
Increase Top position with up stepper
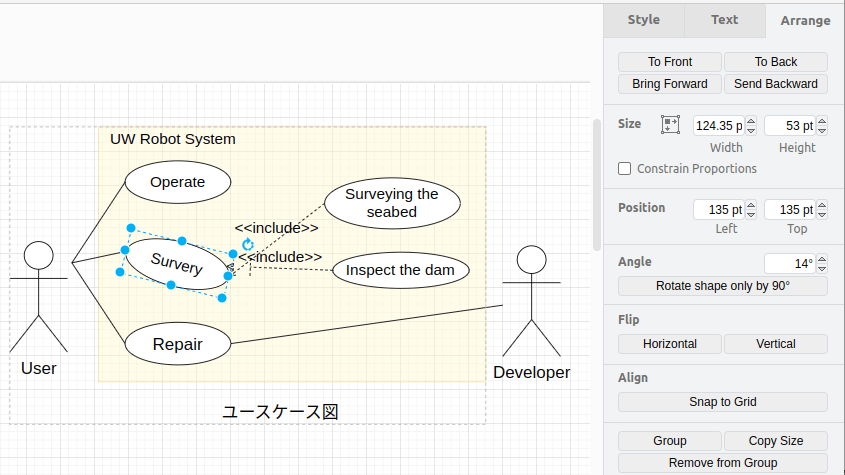[x=822, y=205]
